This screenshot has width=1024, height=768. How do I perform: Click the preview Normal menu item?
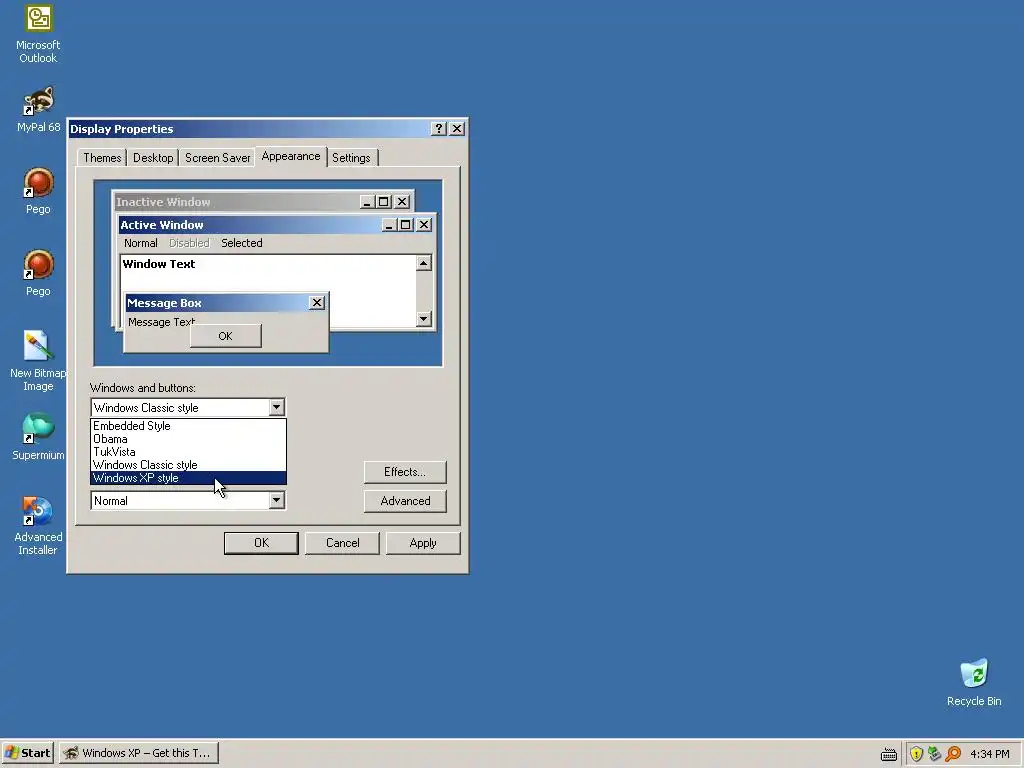coord(140,243)
